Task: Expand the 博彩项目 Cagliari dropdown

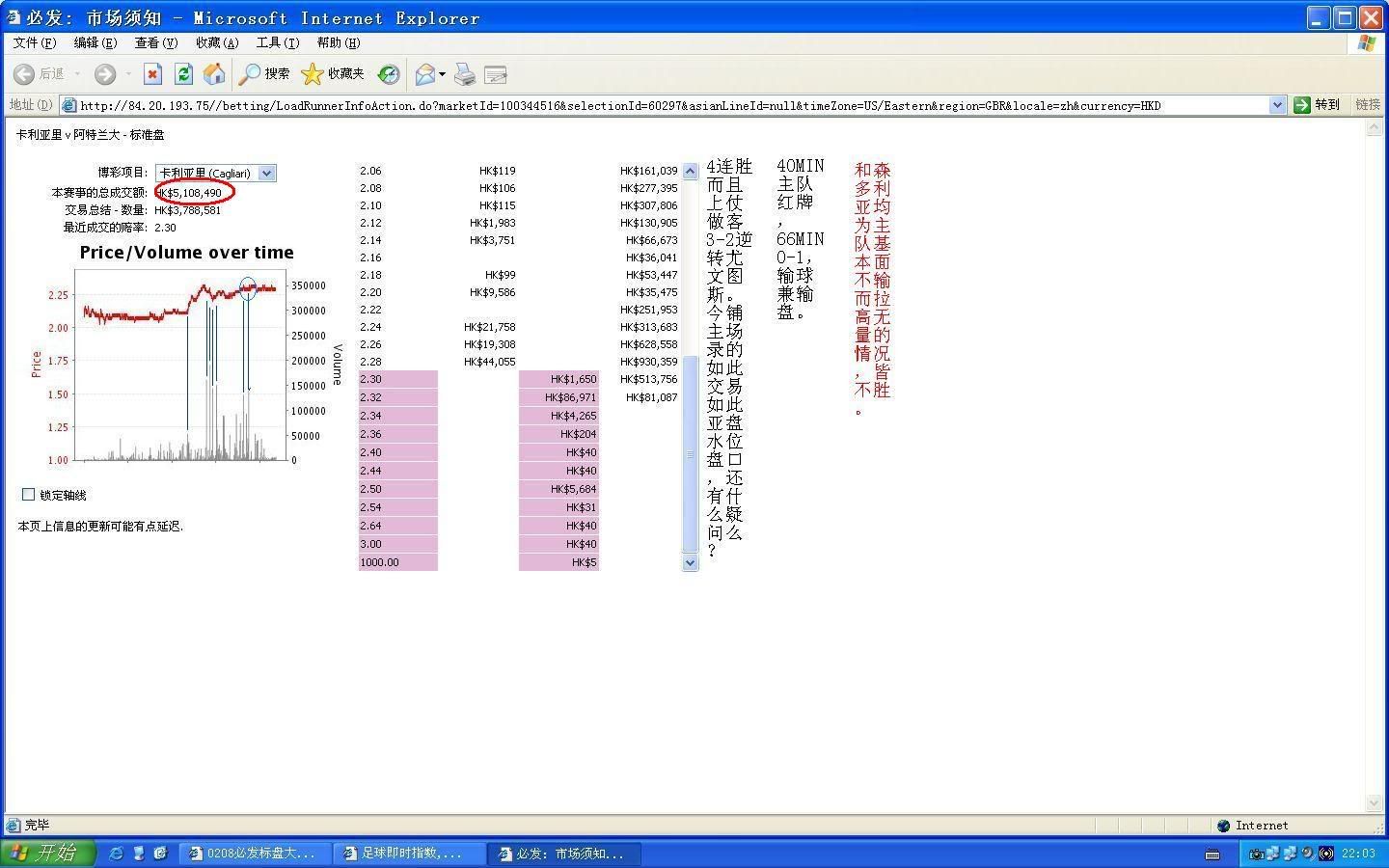Action: [267, 173]
